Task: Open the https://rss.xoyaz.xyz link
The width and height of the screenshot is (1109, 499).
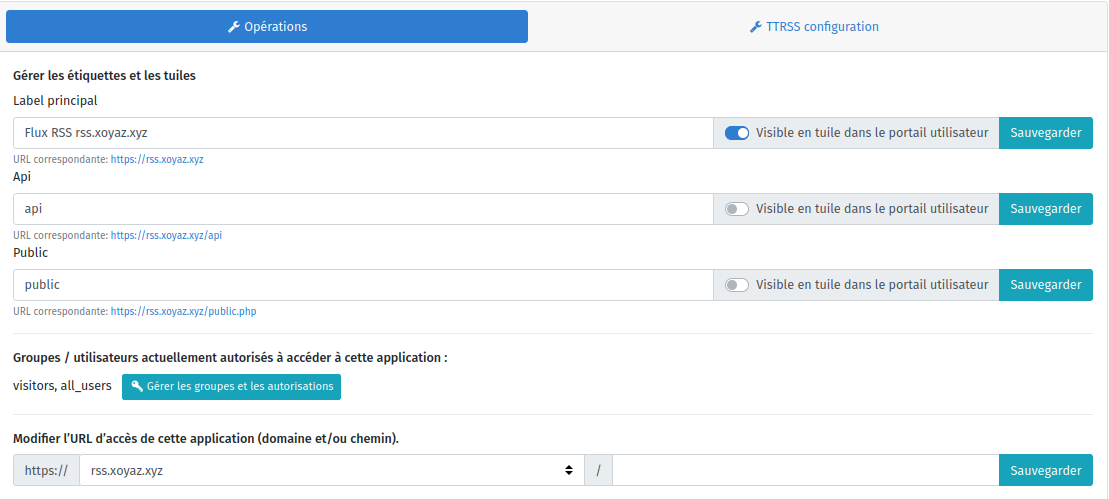Action: click(157, 159)
